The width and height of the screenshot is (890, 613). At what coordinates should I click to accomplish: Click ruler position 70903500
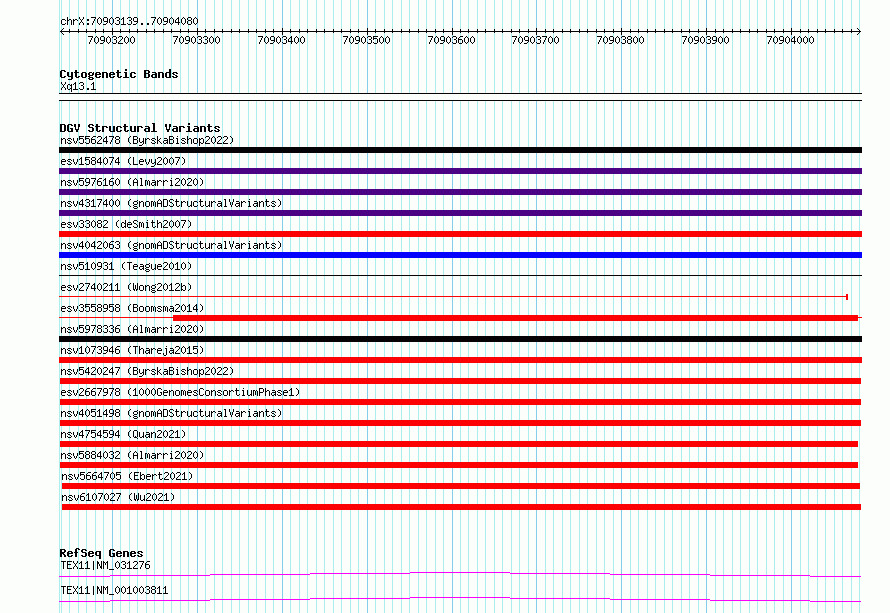coord(367,40)
